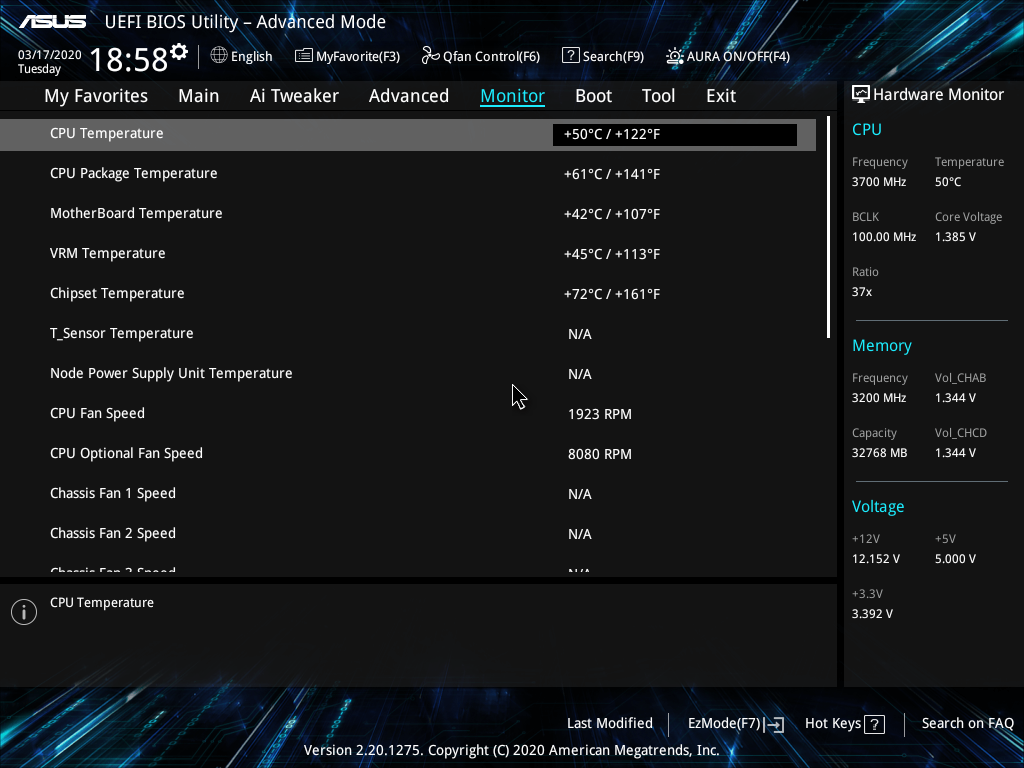The width and height of the screenshot is (1024, 768).
Task: Click the Qfan Control fan icon
Action: (x=430, y=56)
